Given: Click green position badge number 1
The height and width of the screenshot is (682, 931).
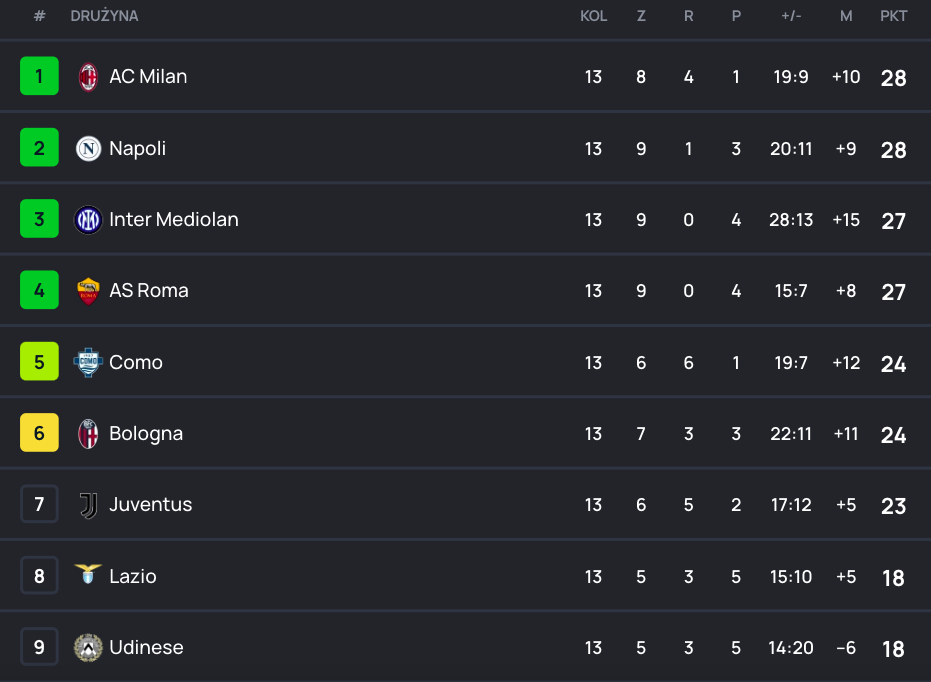Looking at the screenshot, I should pyautogui.click(x=39, y=77).
